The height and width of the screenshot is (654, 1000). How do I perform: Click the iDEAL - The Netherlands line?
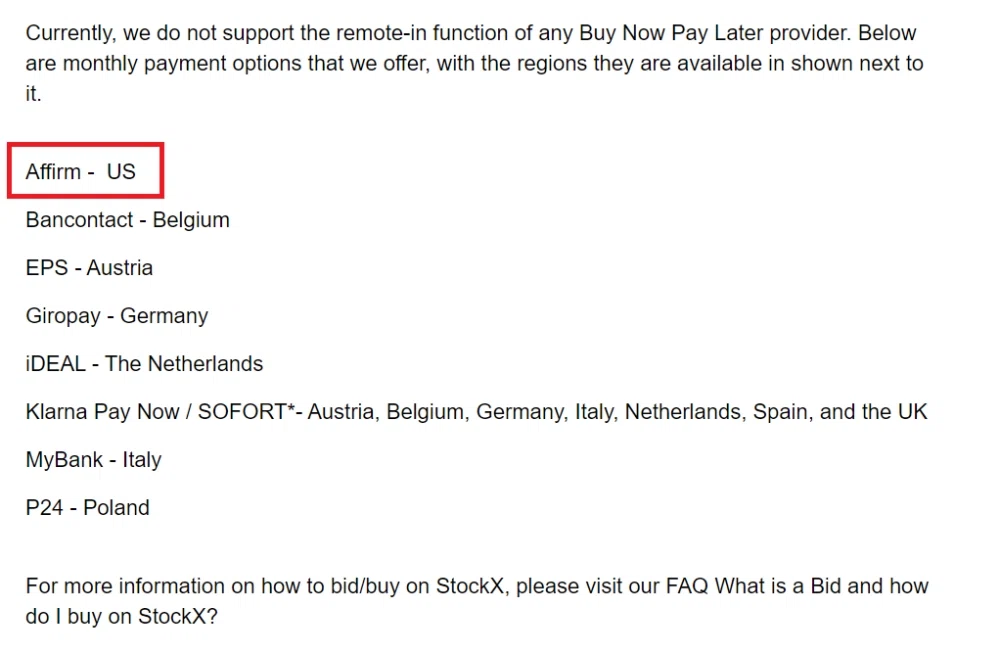coord(144,364)
